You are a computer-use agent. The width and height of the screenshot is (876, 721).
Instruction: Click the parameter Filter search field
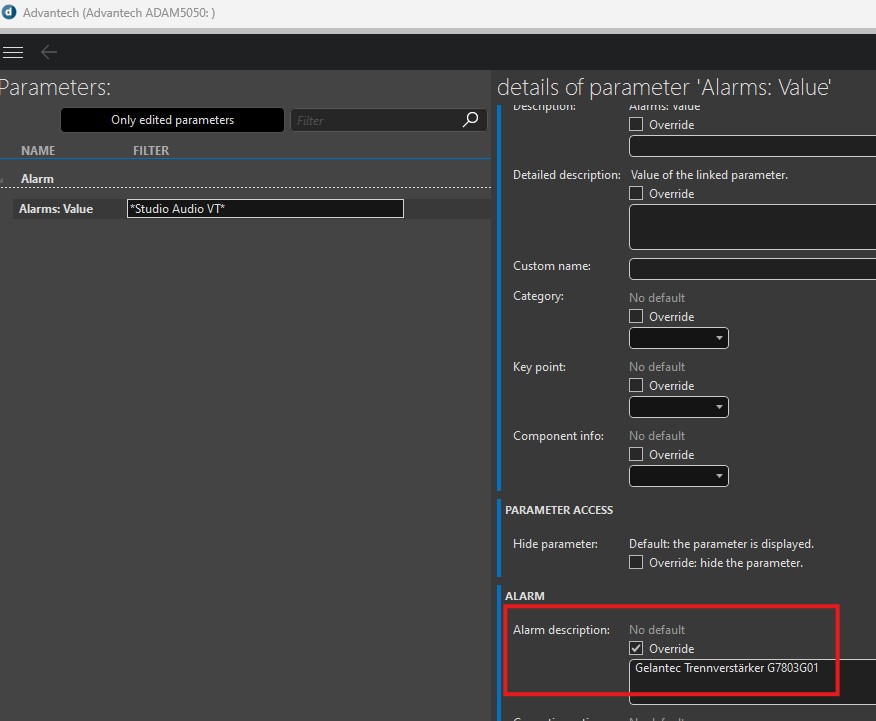pos(375,120)
